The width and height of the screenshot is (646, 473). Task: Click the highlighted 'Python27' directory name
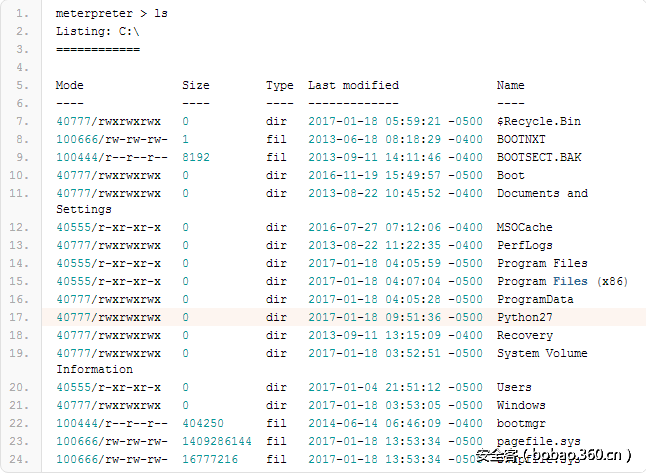click(524, 318)
